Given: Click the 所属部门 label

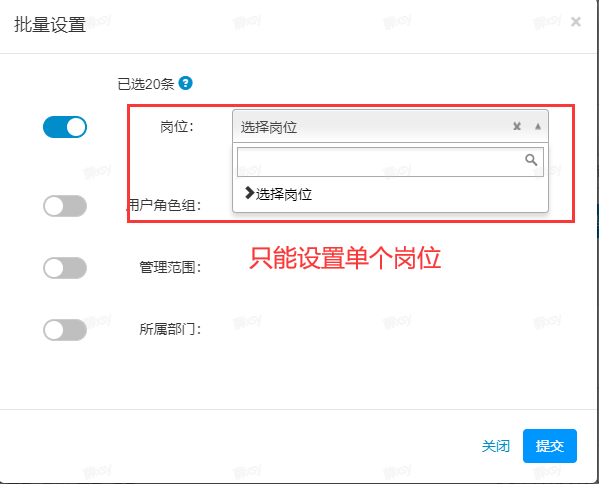Looking at the screenshot, I should (170, 329).
